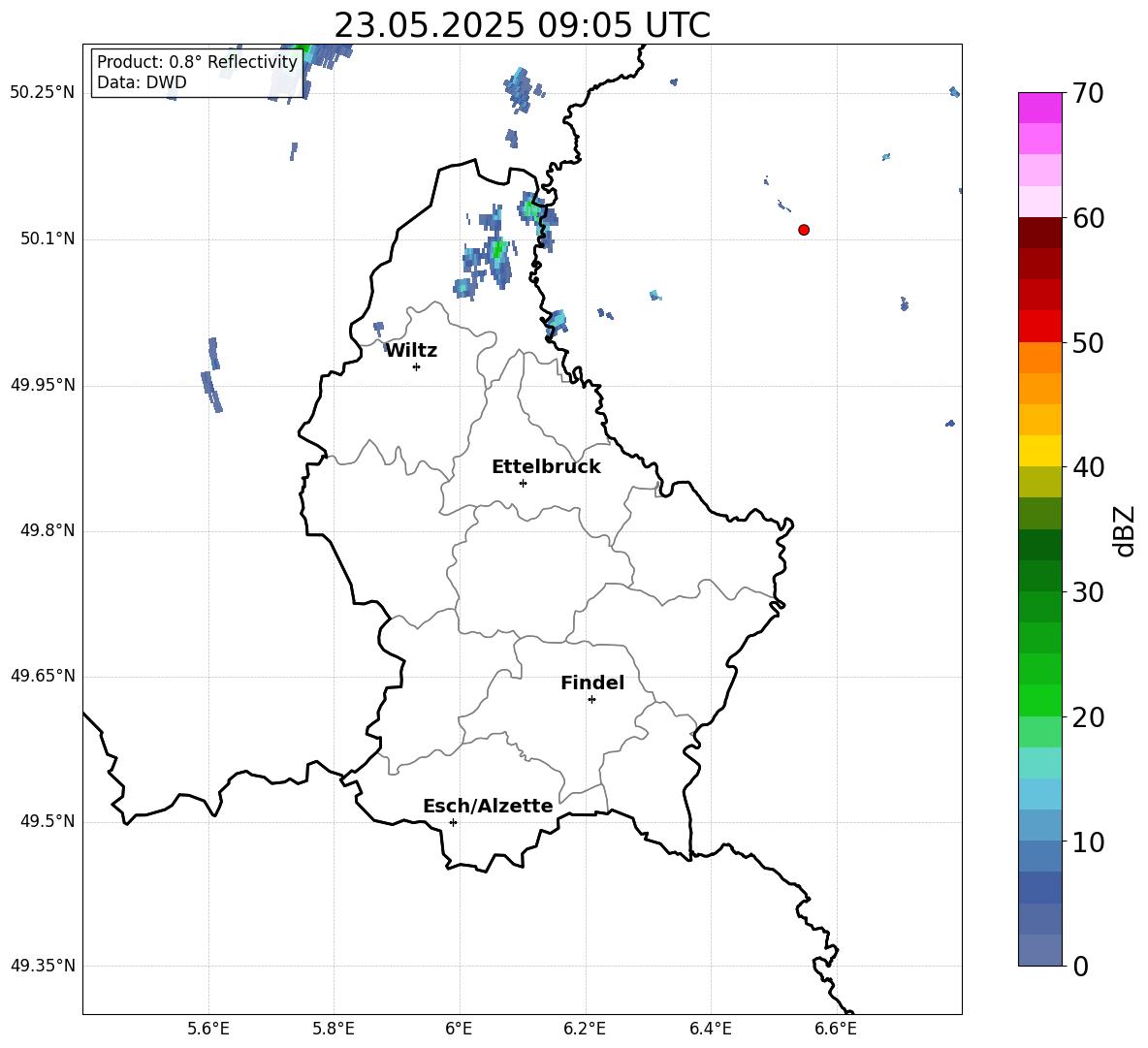Click the title '23.05.2025 09:05 UTC'

[x=522, y=25]
